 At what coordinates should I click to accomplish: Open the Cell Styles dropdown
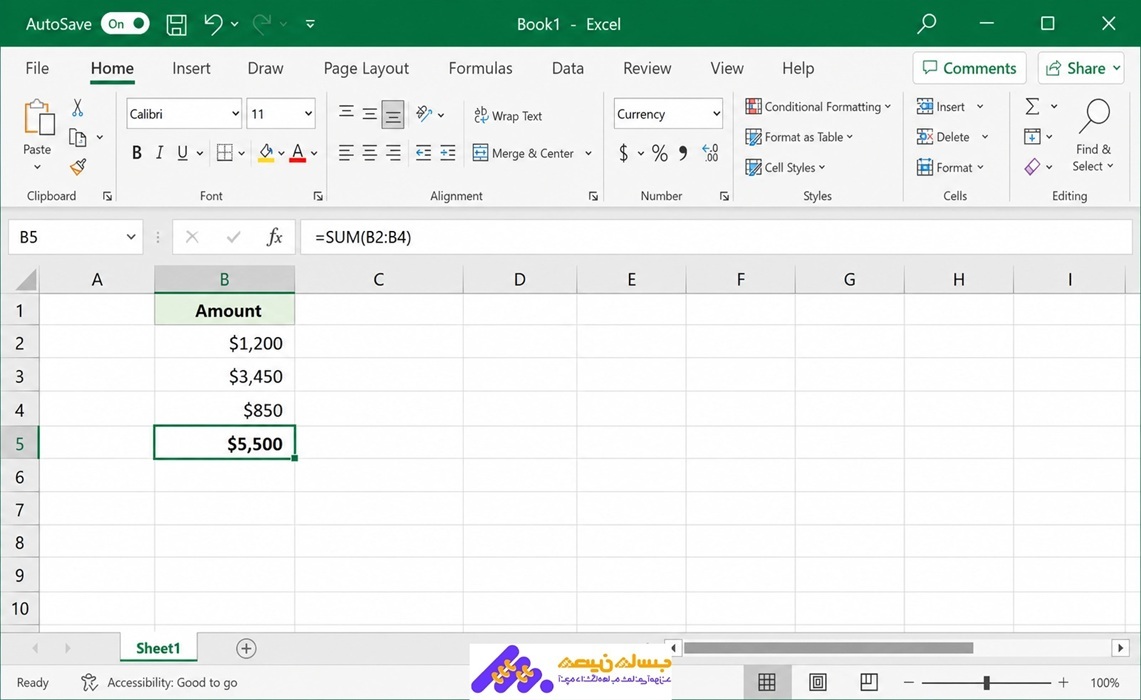point(785,167)
